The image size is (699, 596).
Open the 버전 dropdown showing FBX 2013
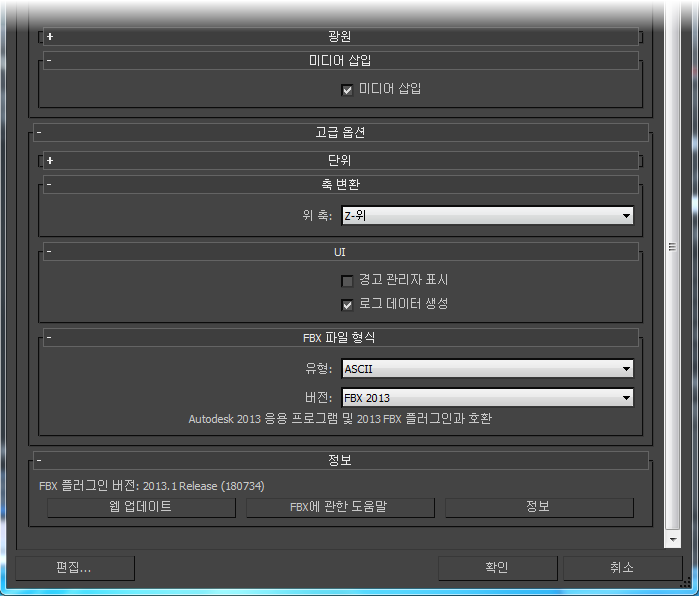pyautogui.click(x=487, y=398)
